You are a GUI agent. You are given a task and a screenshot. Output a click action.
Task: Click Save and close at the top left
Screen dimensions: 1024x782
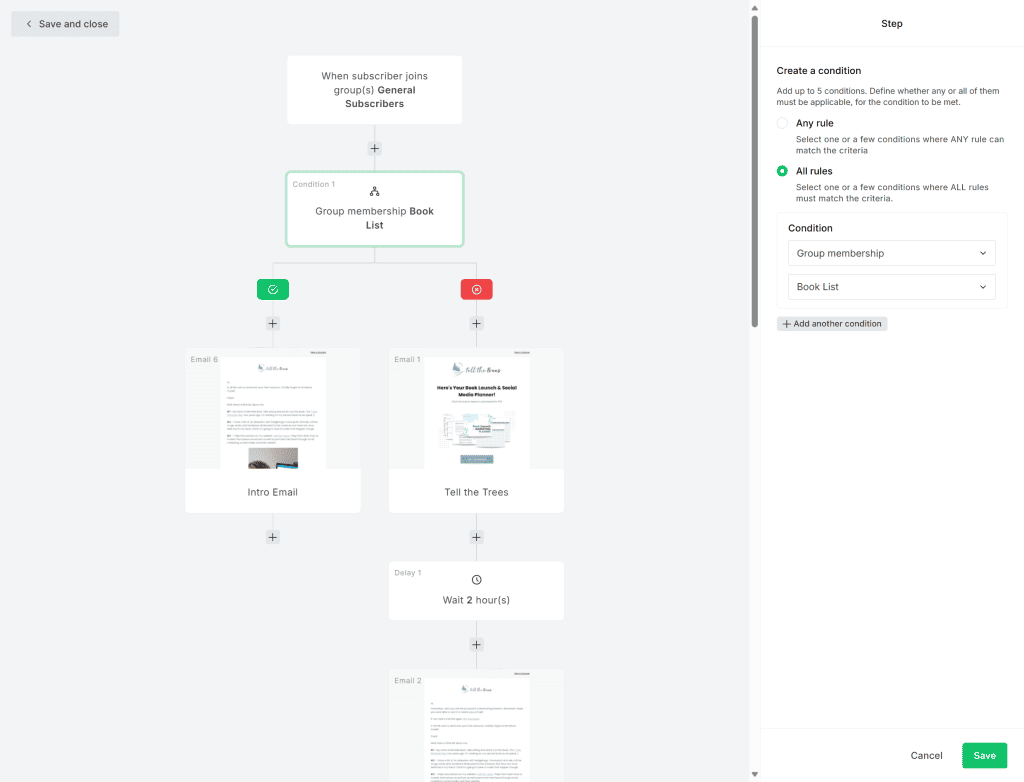pyautogui.click(x=65, y=23)
